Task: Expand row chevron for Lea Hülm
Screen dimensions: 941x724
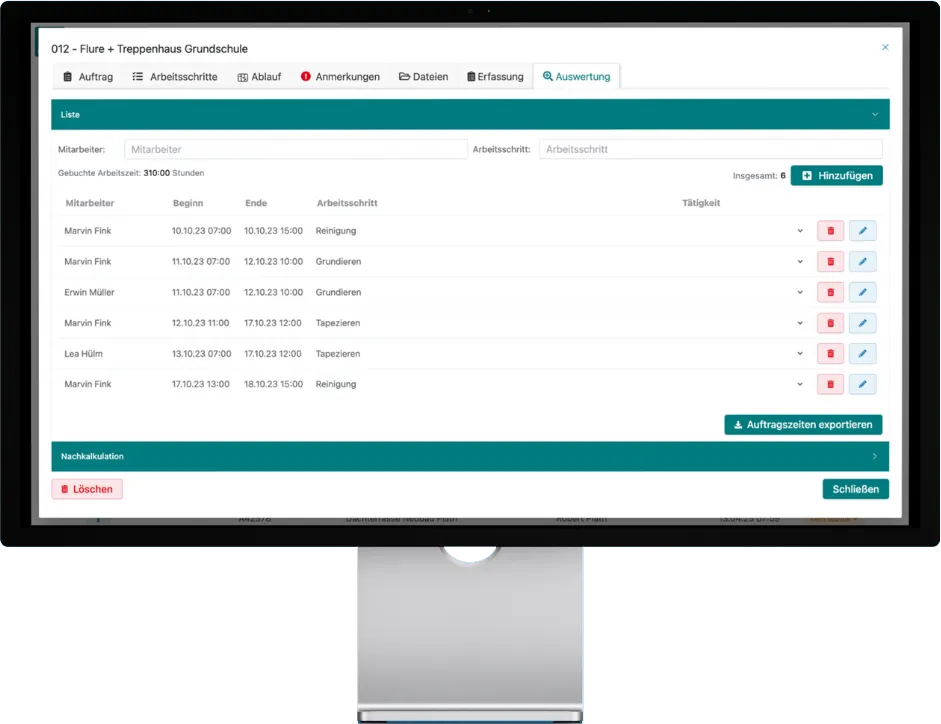Action: click(800, 354)
